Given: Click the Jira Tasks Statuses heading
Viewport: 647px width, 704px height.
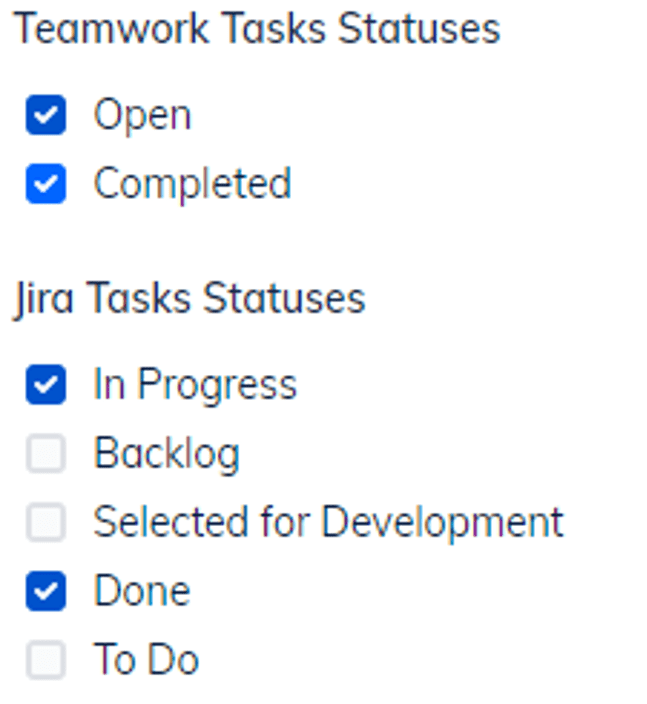Looking at the screenshot, I should (x=190, y=299).
